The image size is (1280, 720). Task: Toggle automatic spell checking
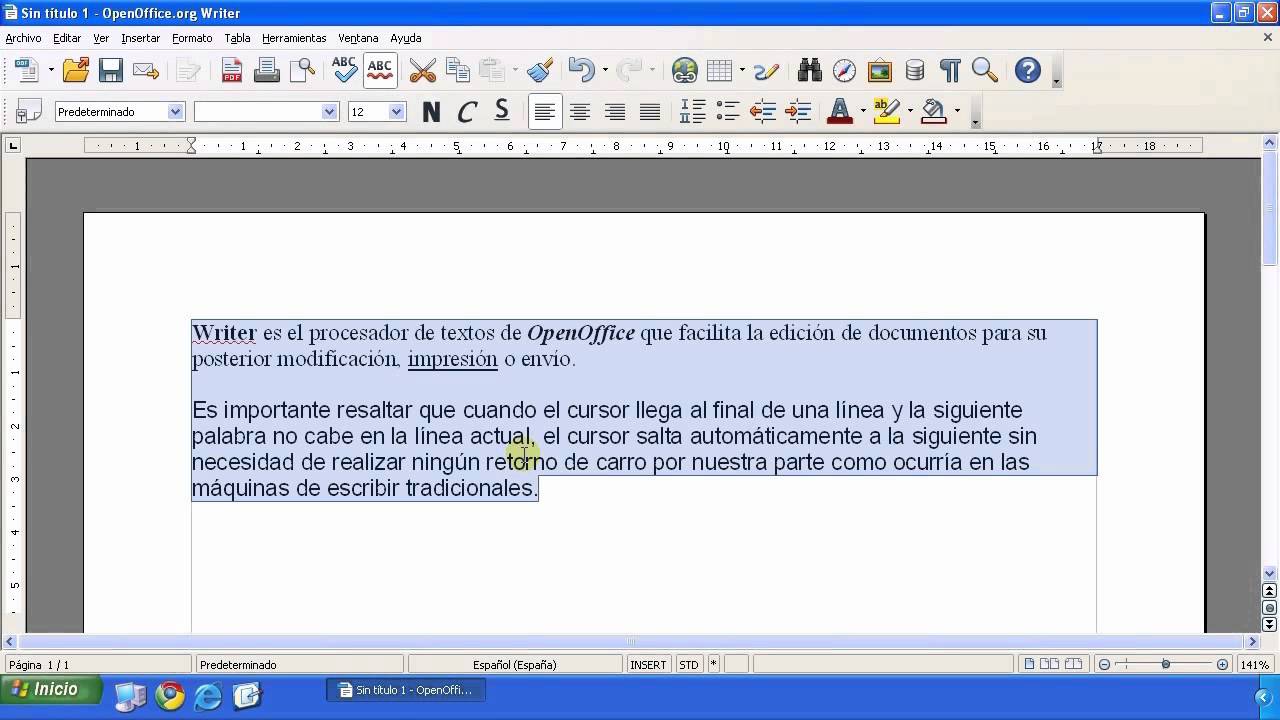click(x=380, y=70)
